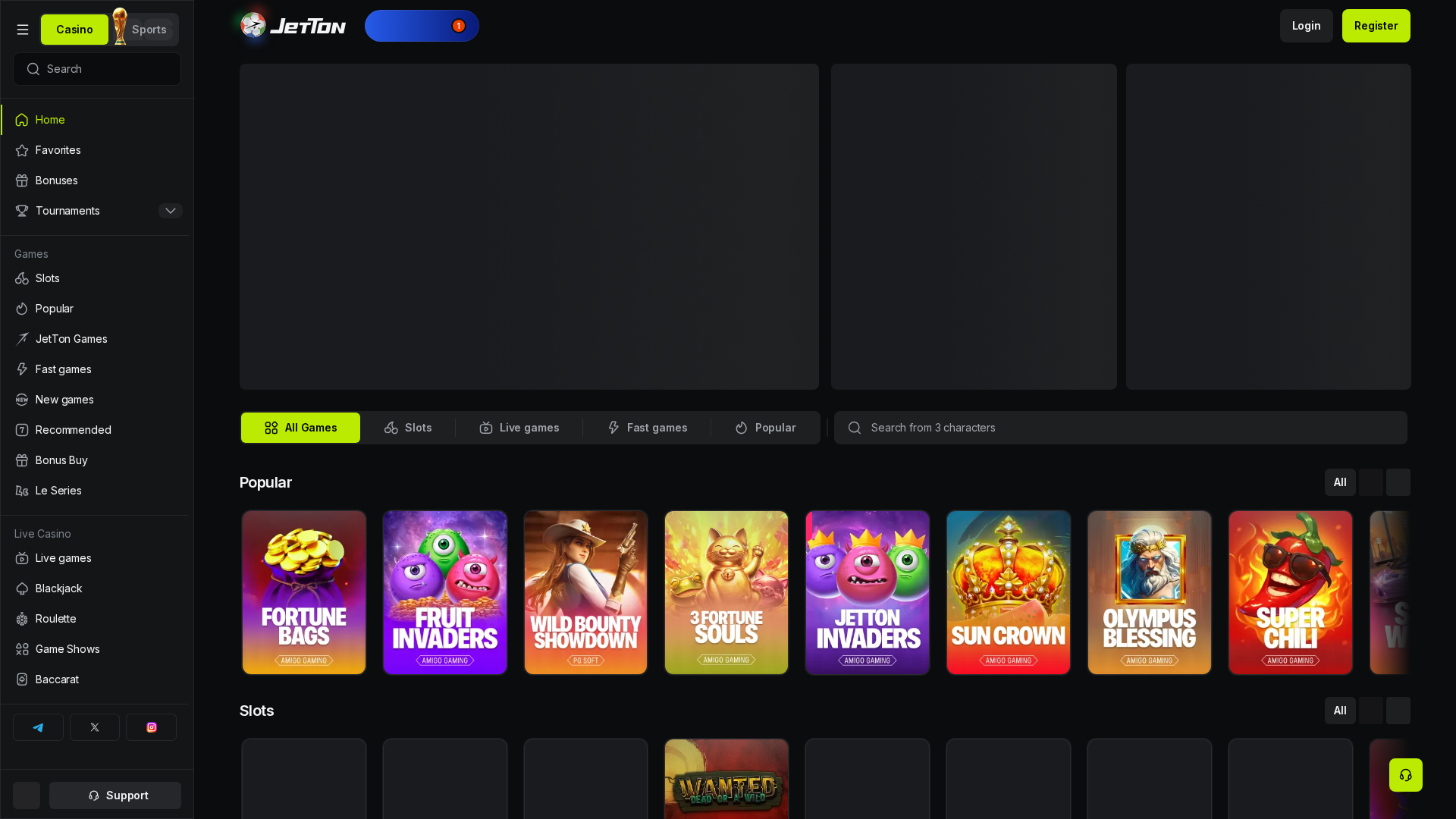Open the Jetton Invaders game

click(x=868, y=592)
